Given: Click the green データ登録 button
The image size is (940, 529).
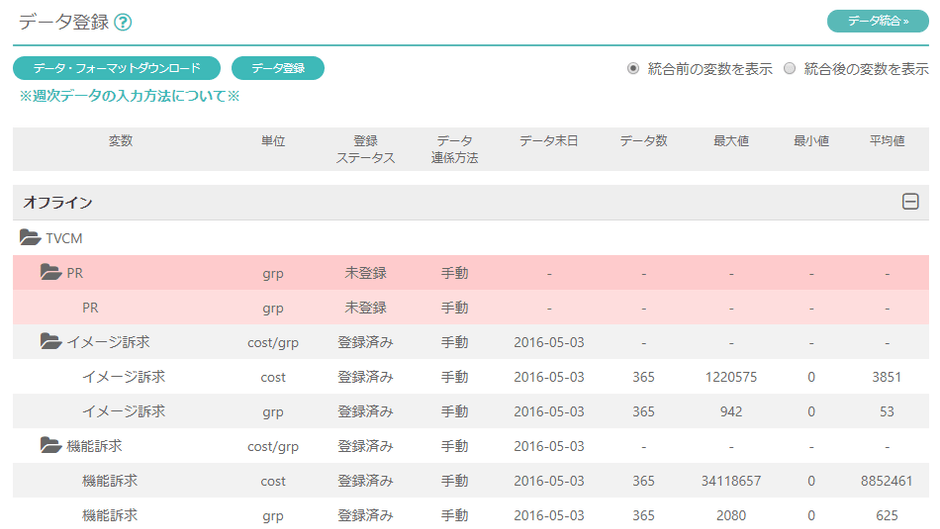Looking at the screenshot, I should point(278,68).
